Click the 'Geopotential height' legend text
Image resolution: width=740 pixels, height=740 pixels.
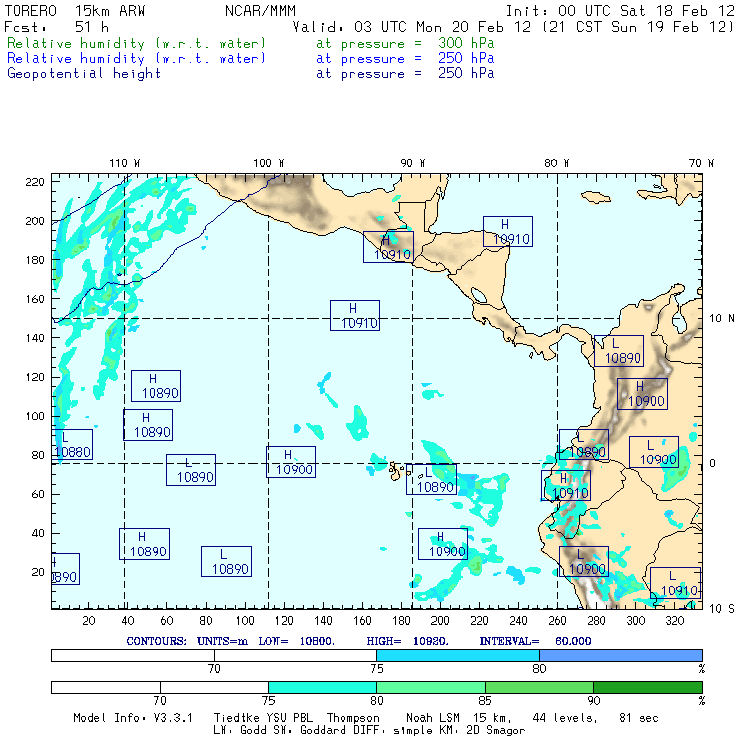point(84,74)
